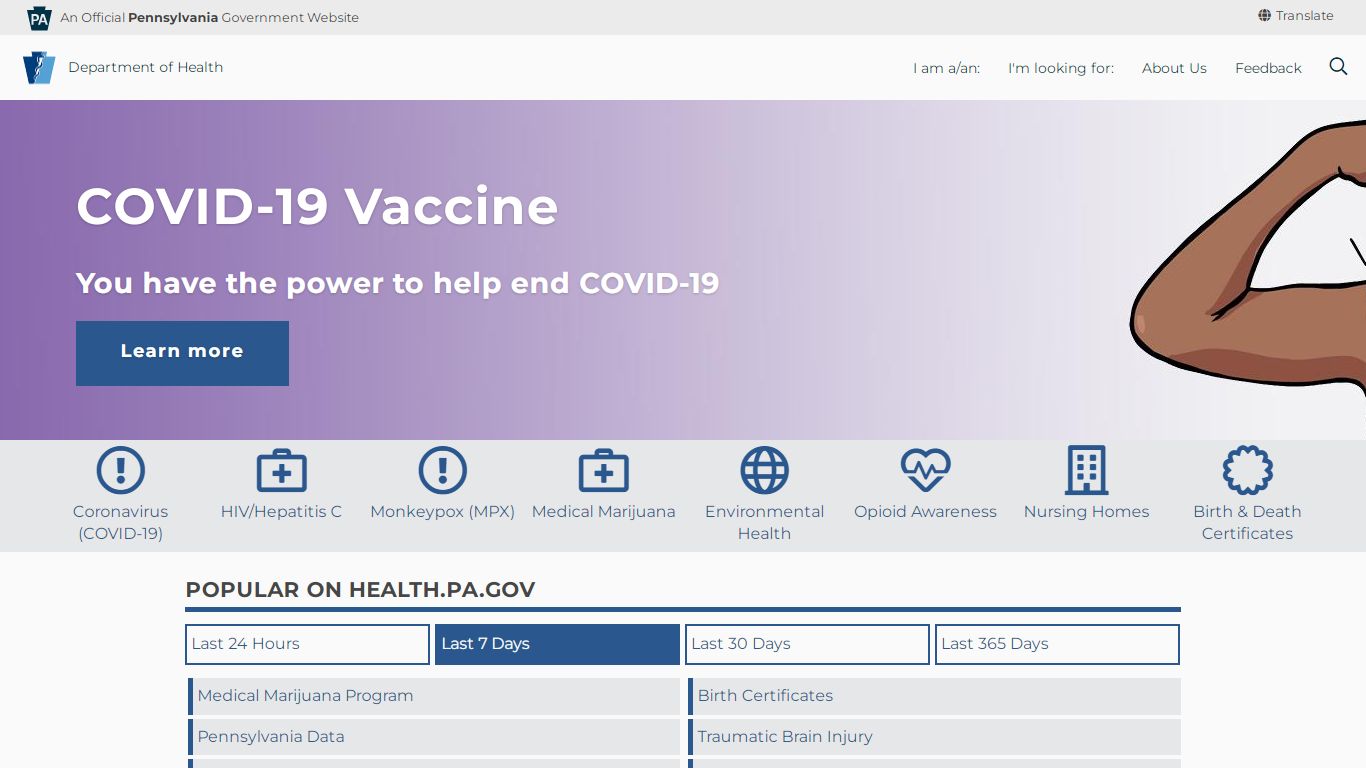Click the Learn more button
This screenshot has width=1366, height=768.
[x=182, y=353]
